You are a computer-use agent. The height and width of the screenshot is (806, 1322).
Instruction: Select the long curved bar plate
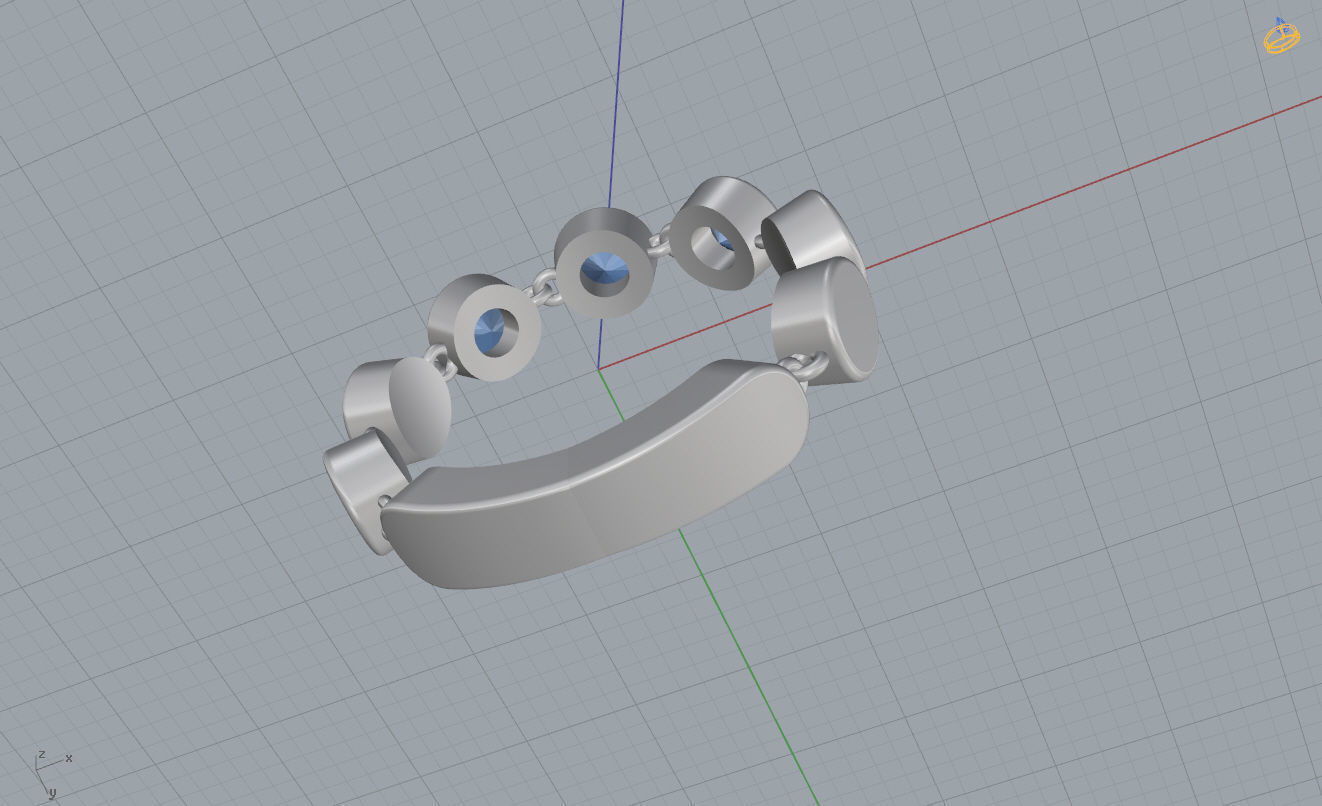click(595, 473)
